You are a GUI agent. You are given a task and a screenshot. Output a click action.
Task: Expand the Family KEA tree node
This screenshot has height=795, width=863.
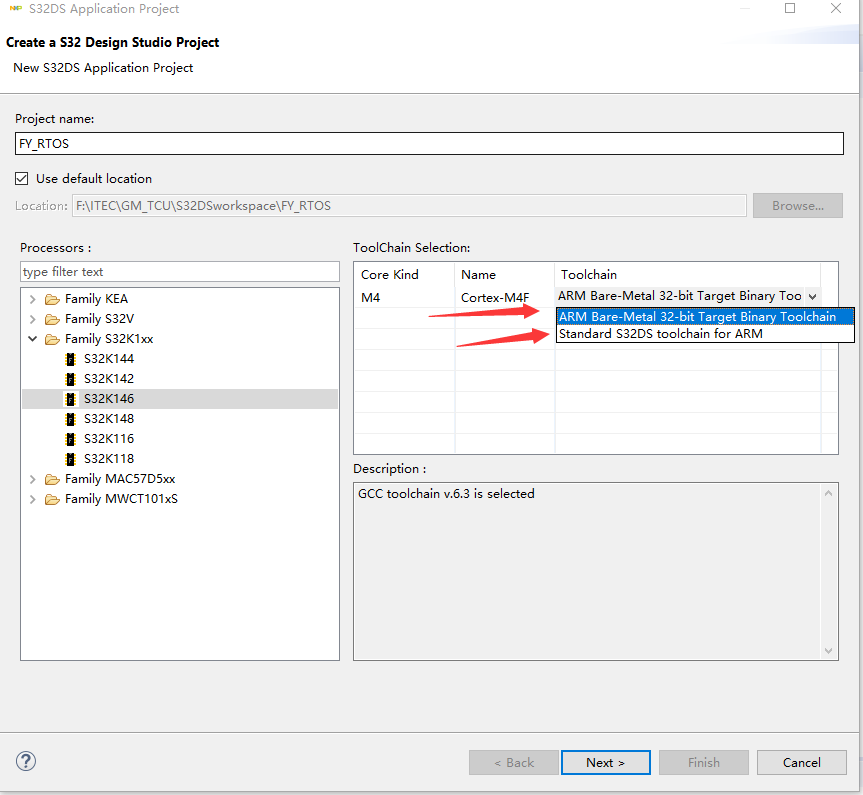32,299
